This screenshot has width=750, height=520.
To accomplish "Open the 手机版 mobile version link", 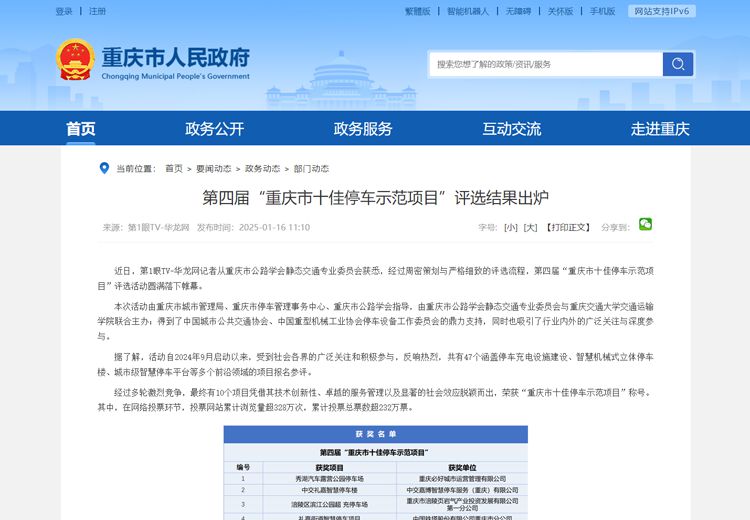I will click(x=602, y=11).
